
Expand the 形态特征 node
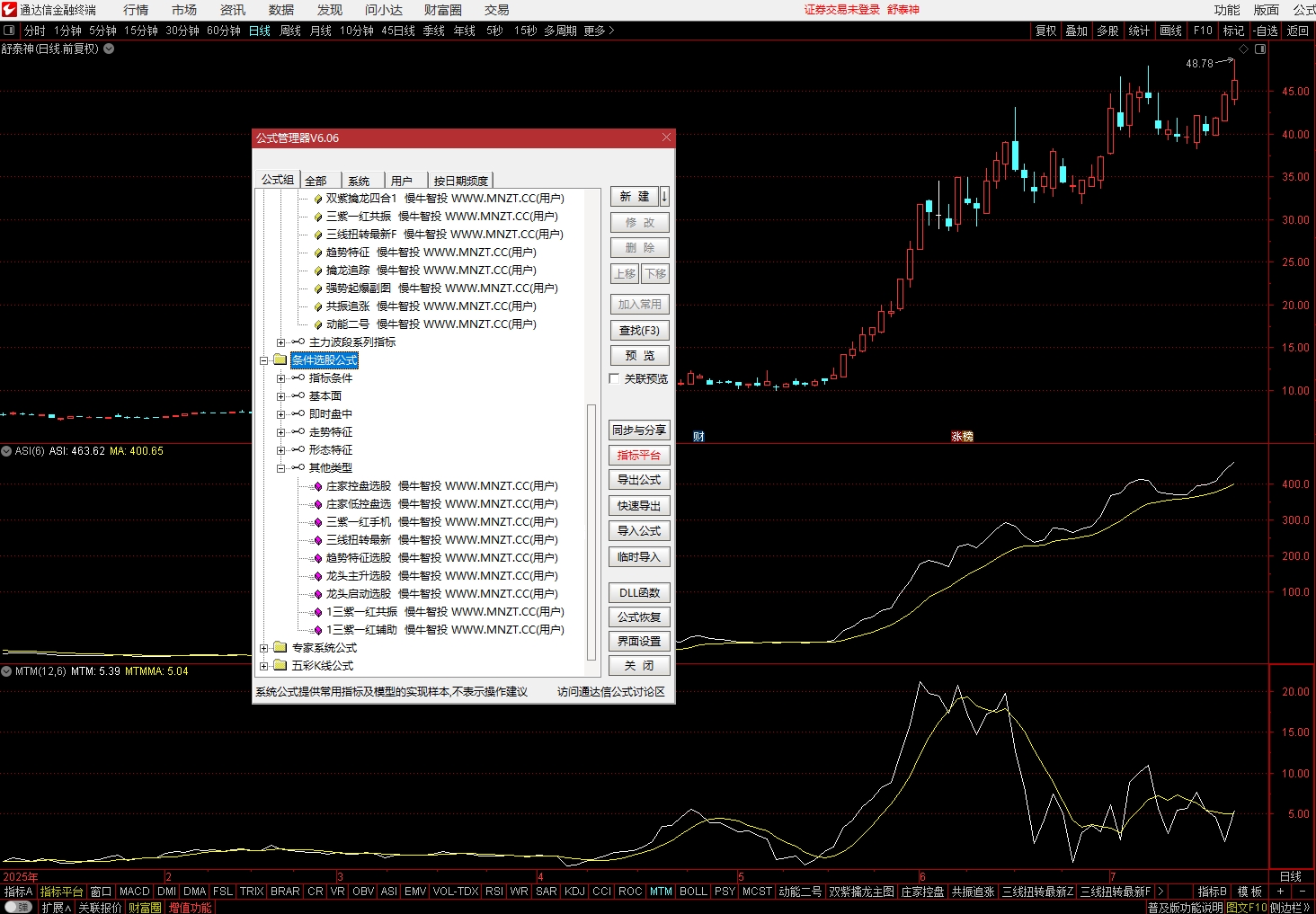[x=280, y=450]
